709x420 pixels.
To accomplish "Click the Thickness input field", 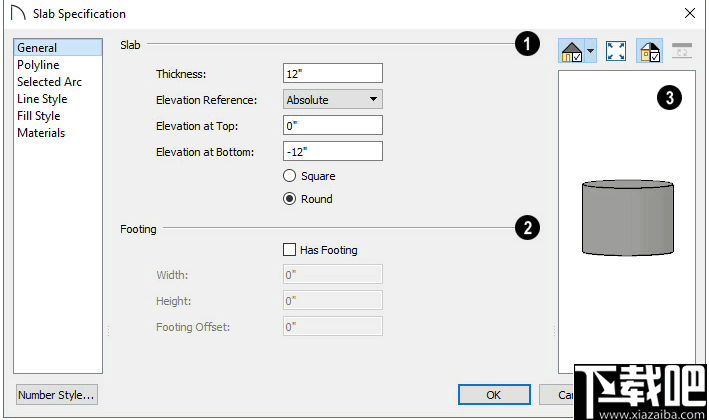I will tap(333, 73).
